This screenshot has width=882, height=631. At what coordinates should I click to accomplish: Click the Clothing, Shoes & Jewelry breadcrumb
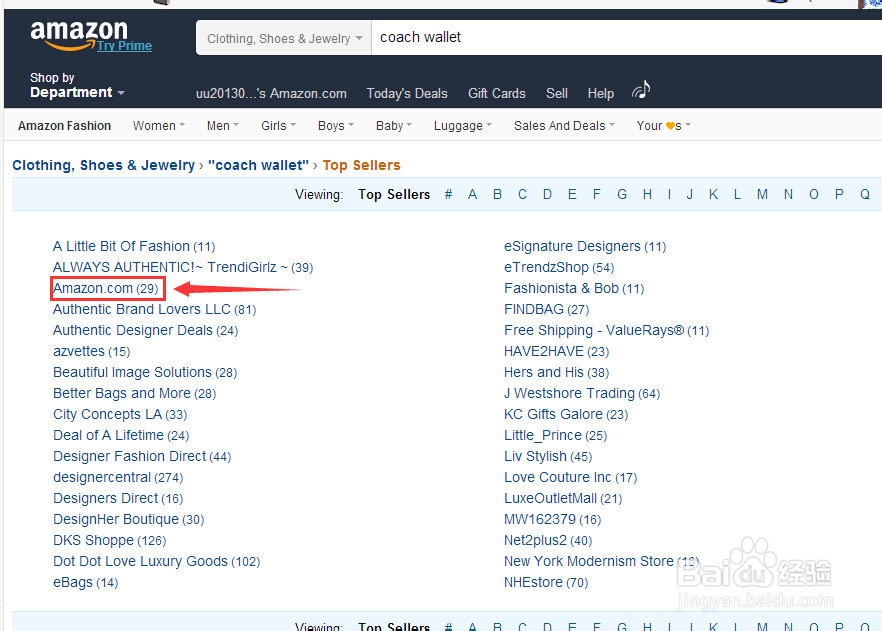point(104,165)
